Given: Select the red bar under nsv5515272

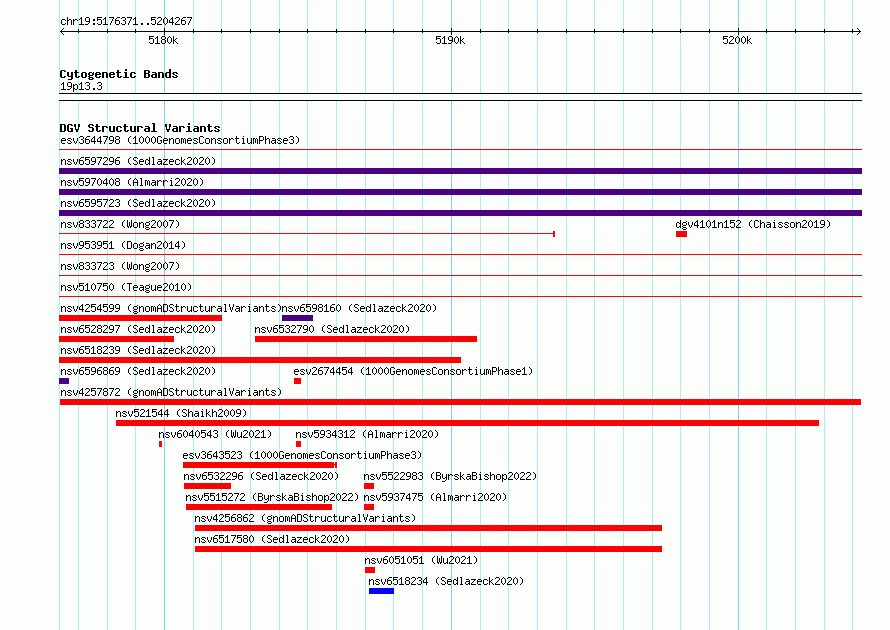Looking at the screenshot, I should pyautogui.click(x=259, y=507).
